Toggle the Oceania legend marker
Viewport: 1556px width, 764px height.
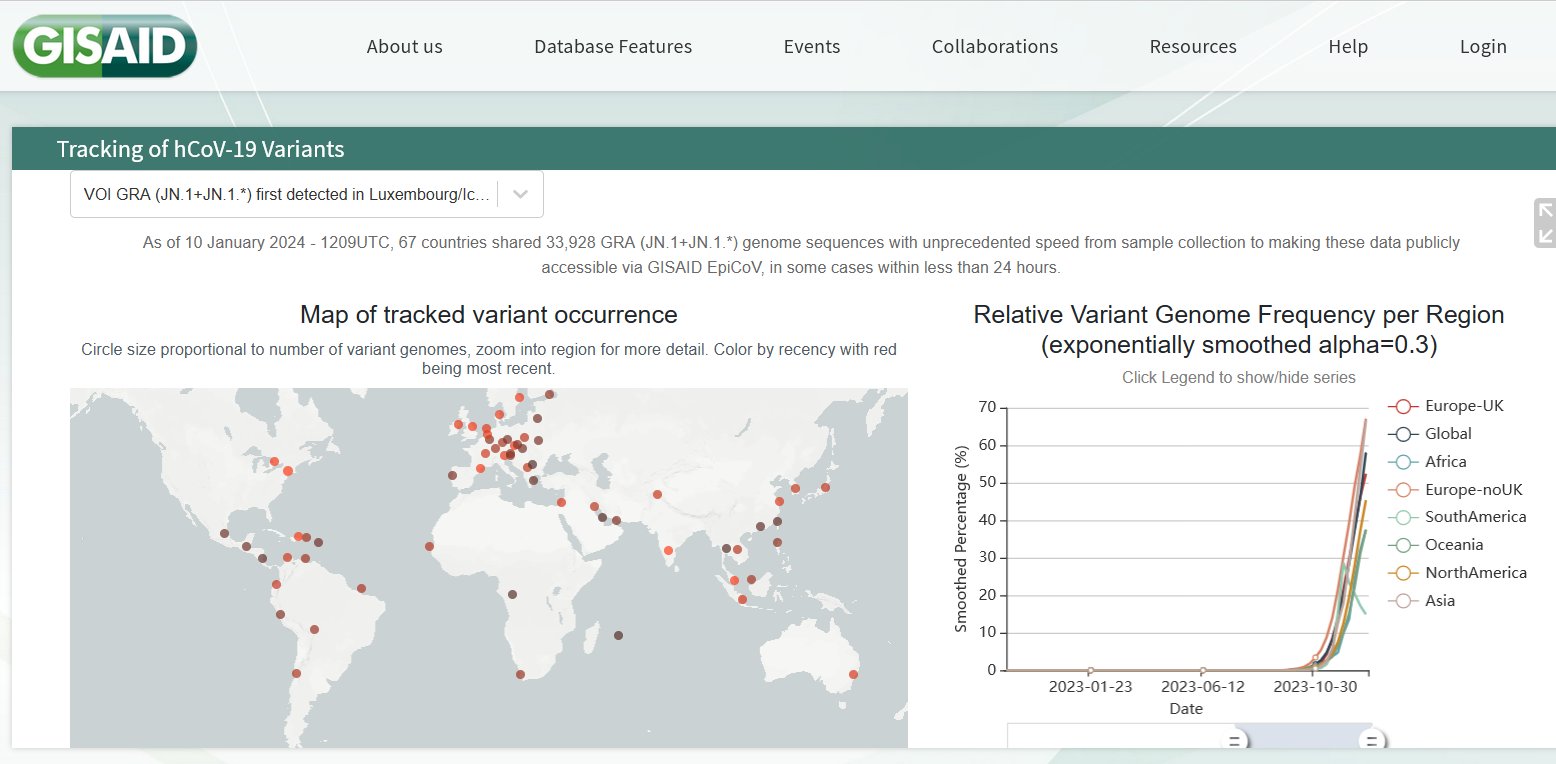coord(1403,545)
